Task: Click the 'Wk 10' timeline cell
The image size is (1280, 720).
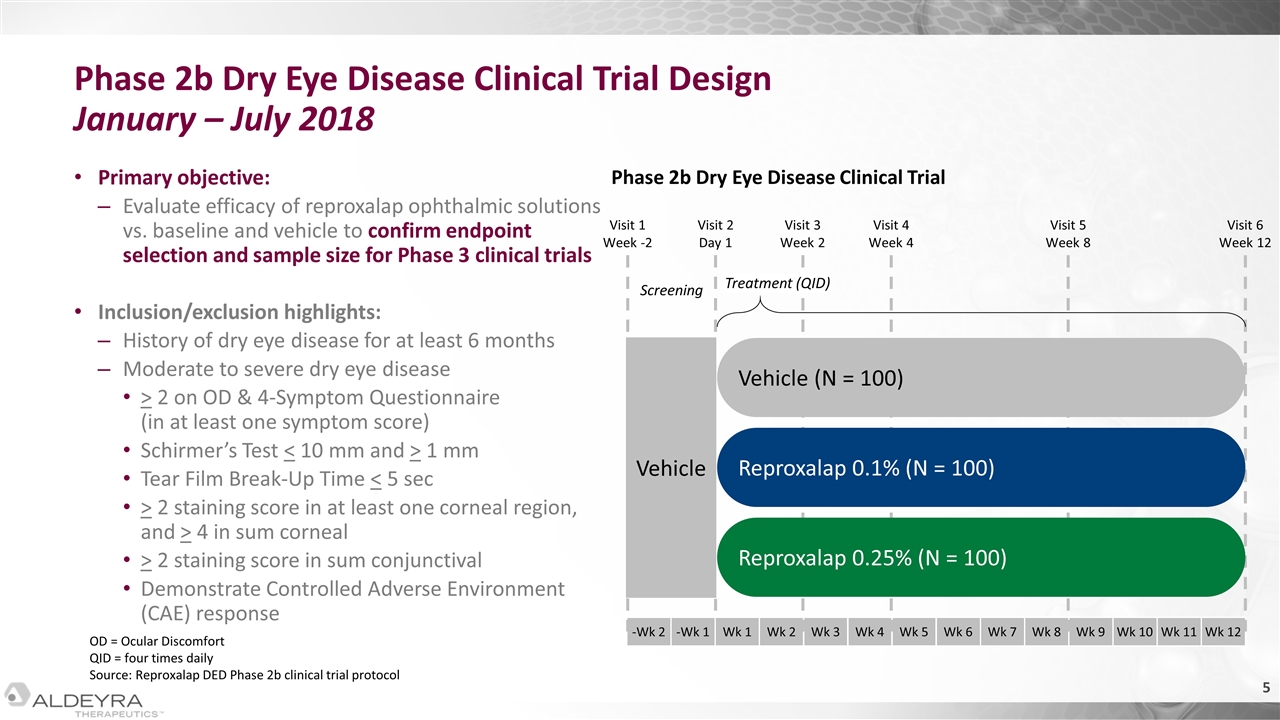Action: click(1135, 632)
